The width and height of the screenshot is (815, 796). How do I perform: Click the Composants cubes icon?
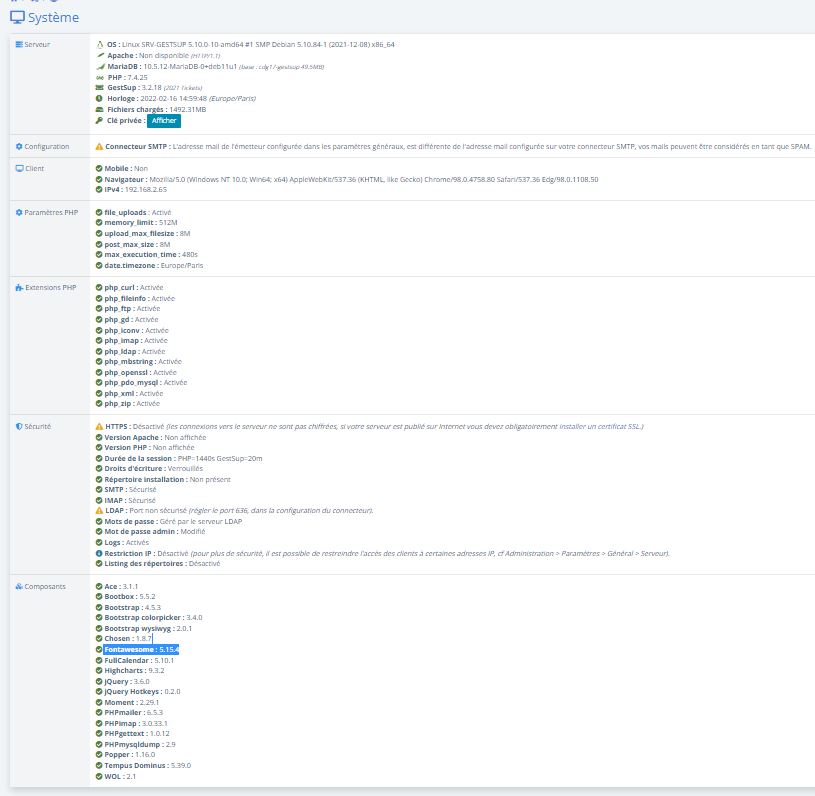click(19, 586)
